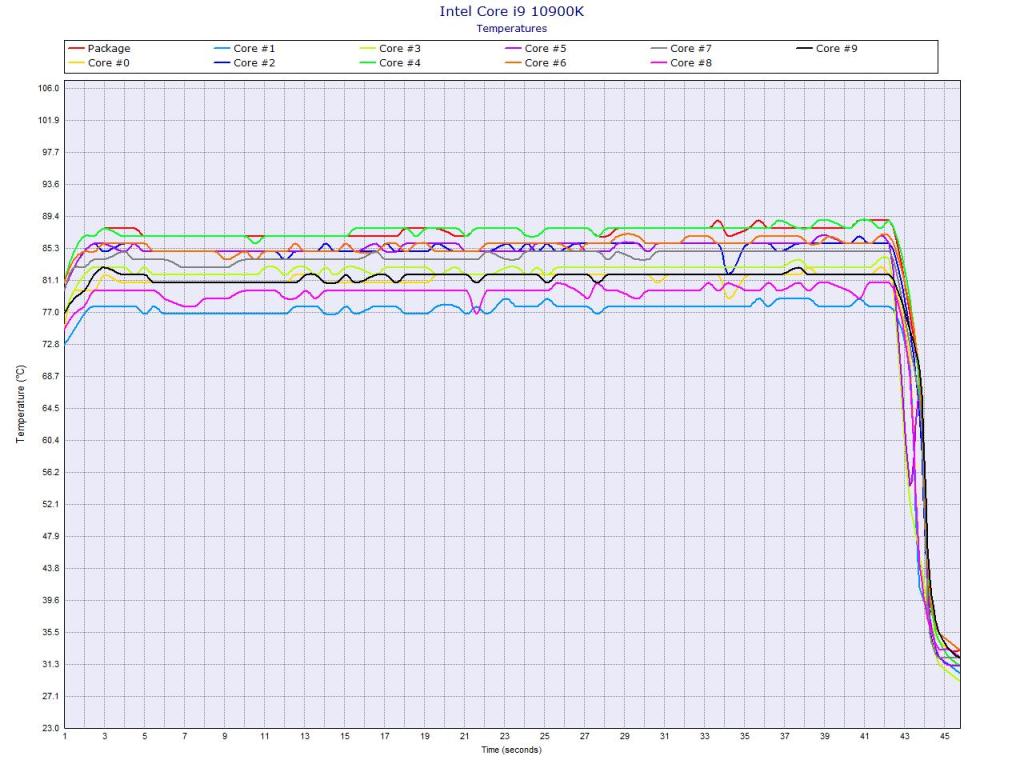Click the Core #8 legend label

[x=691, y=63]
